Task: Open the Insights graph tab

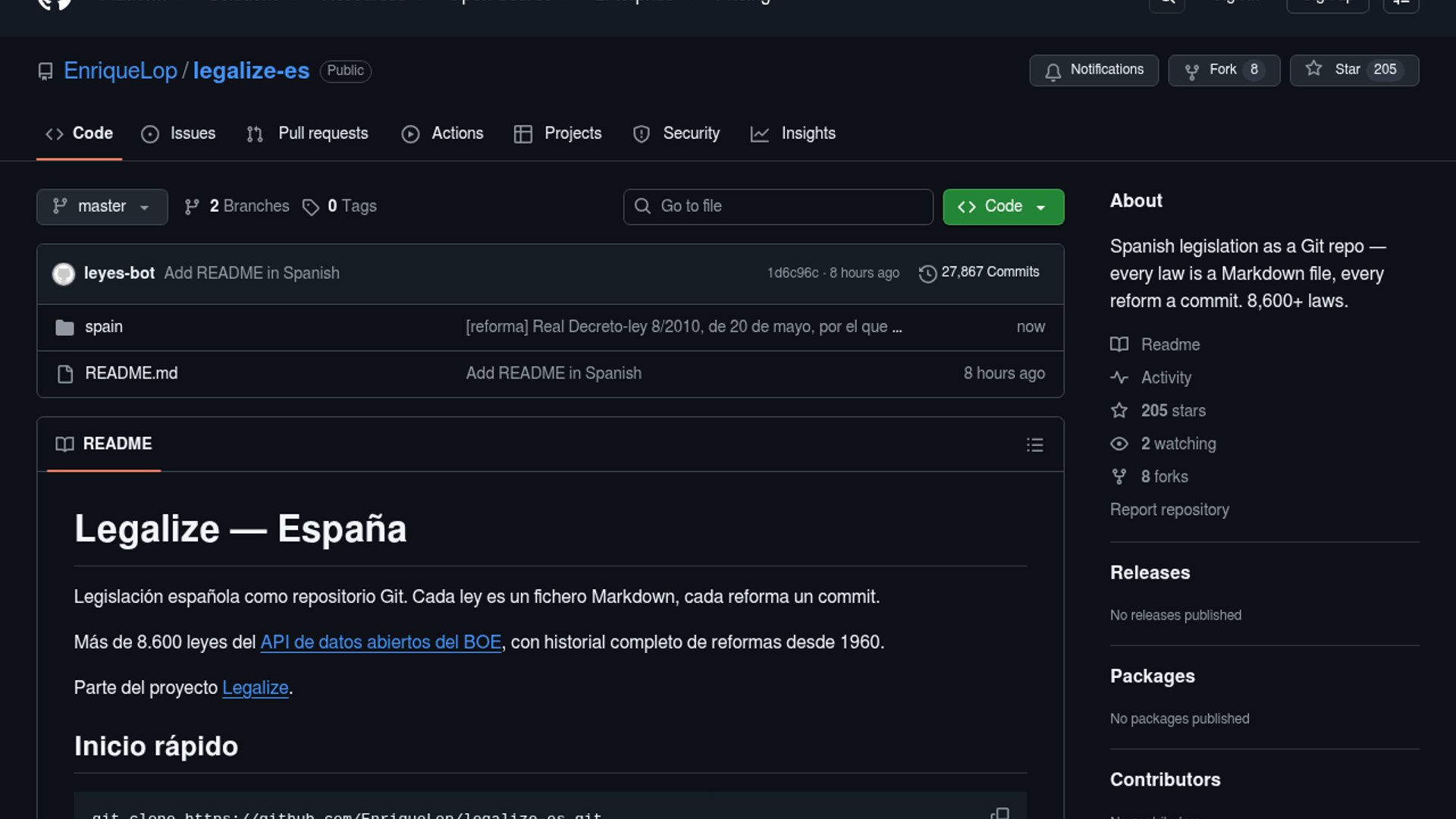Action: click(793, 133)
